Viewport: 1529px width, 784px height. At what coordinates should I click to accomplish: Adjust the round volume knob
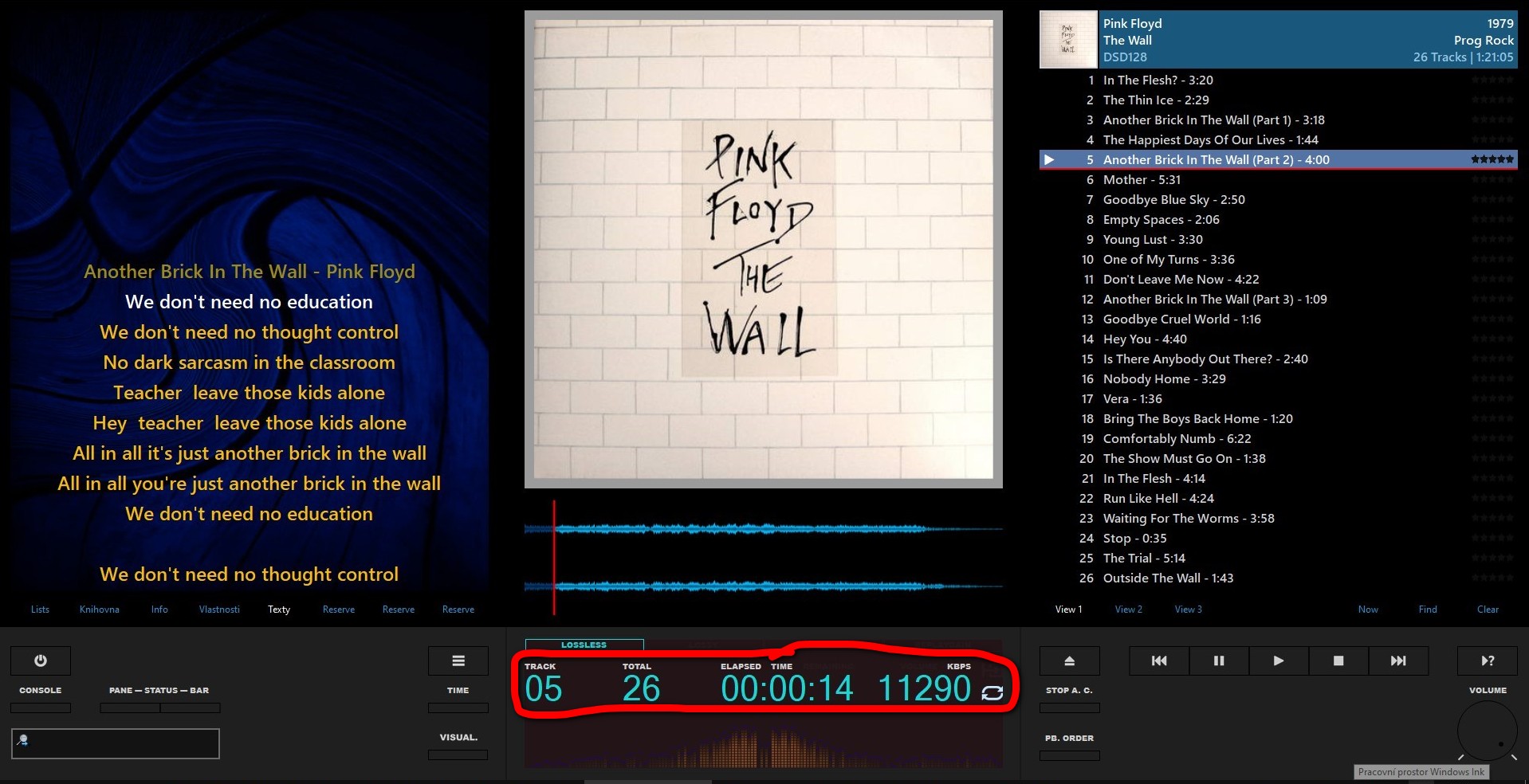[x=1488, y=731]
